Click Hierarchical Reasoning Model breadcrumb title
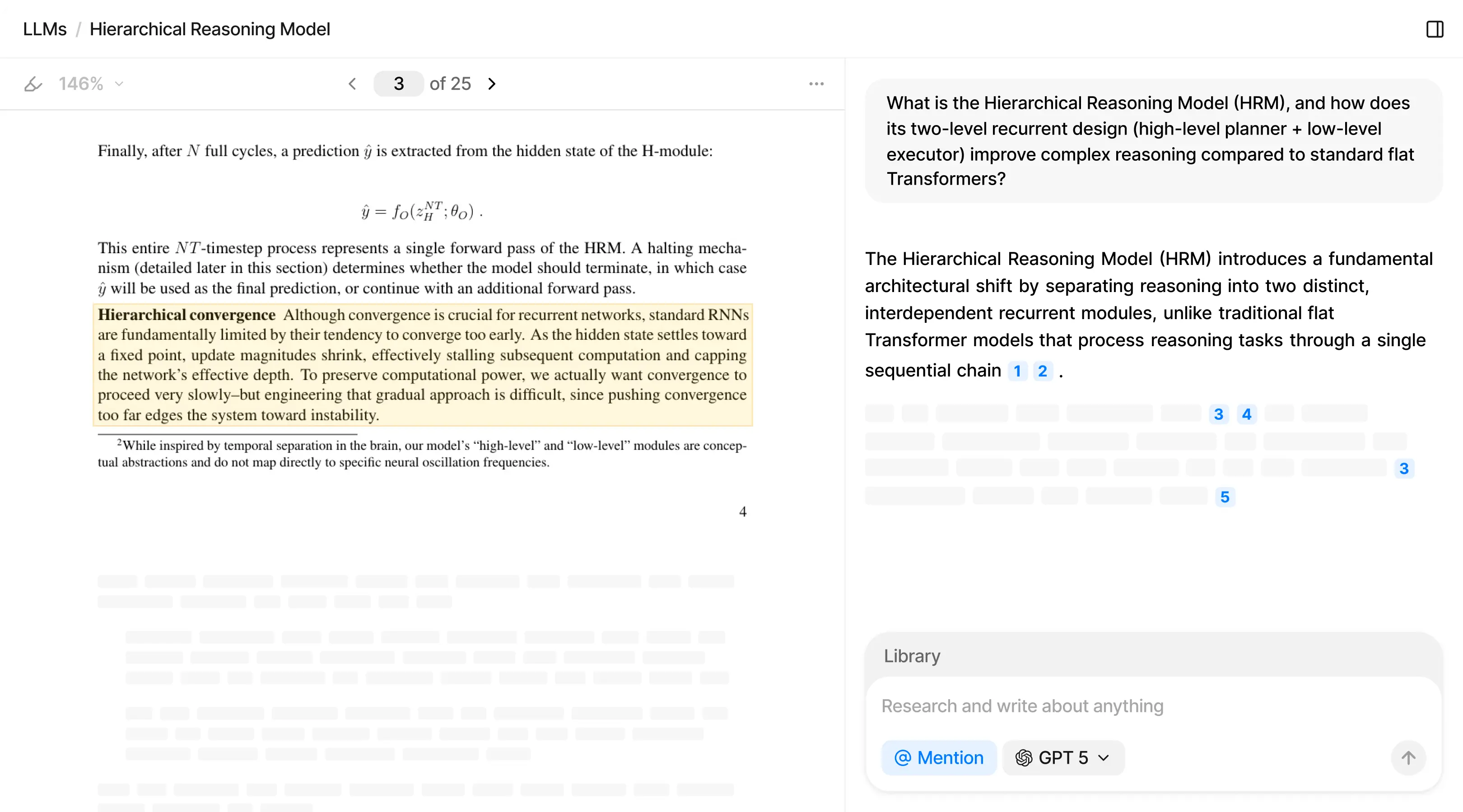The height and width of the screenshot is (812, 1463). [x=210, y=29]
